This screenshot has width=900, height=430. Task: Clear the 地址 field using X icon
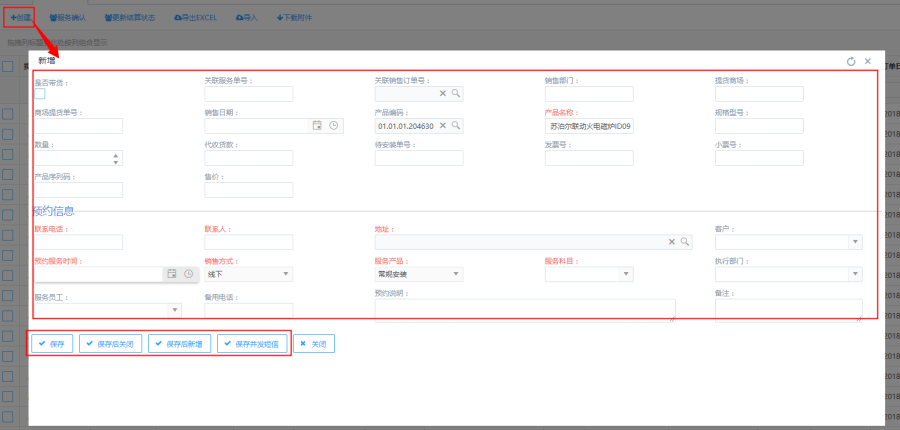coord(672,242)
